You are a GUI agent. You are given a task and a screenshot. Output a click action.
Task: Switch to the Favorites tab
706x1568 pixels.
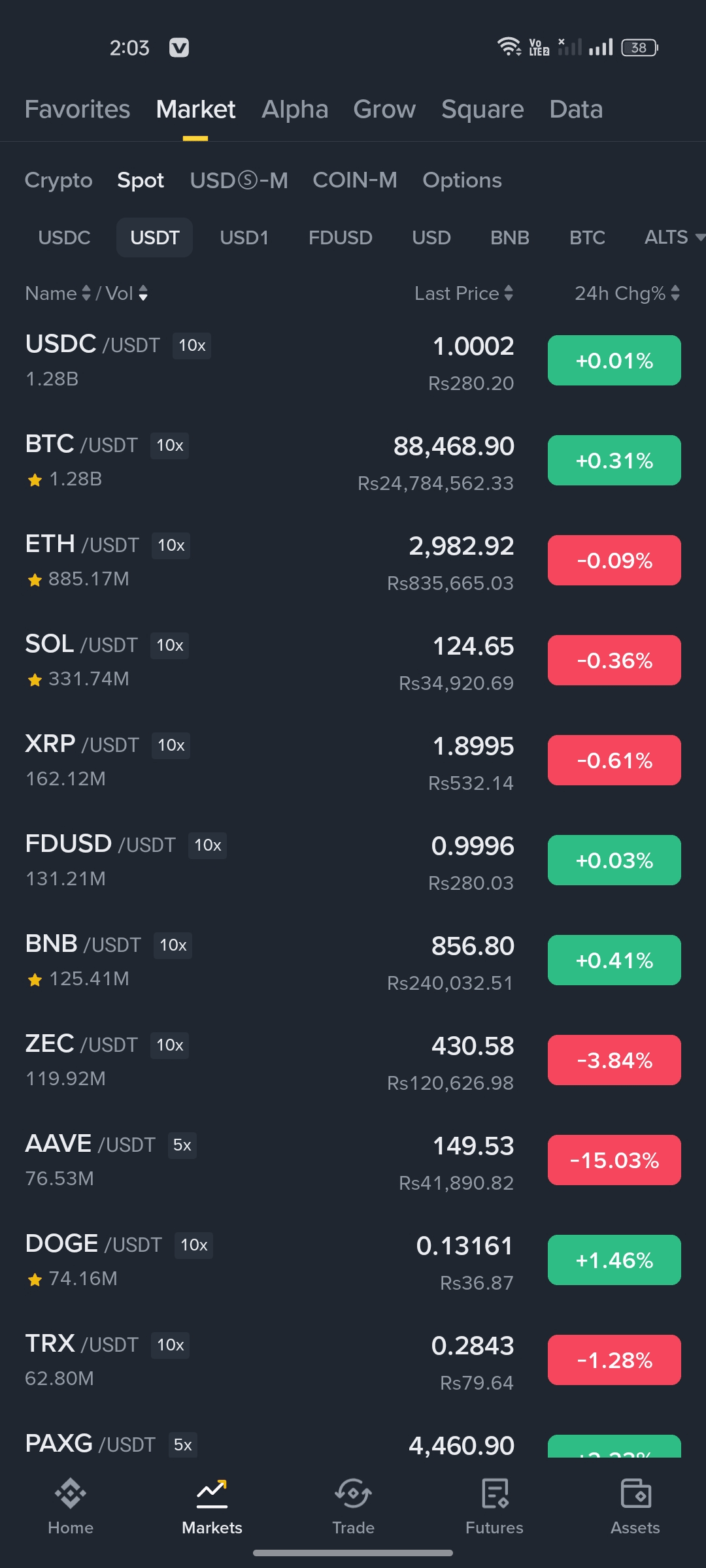click(x=77, y=109)
